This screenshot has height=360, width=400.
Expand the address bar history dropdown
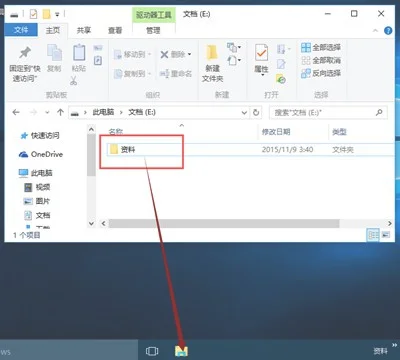[x=244, y=113]
